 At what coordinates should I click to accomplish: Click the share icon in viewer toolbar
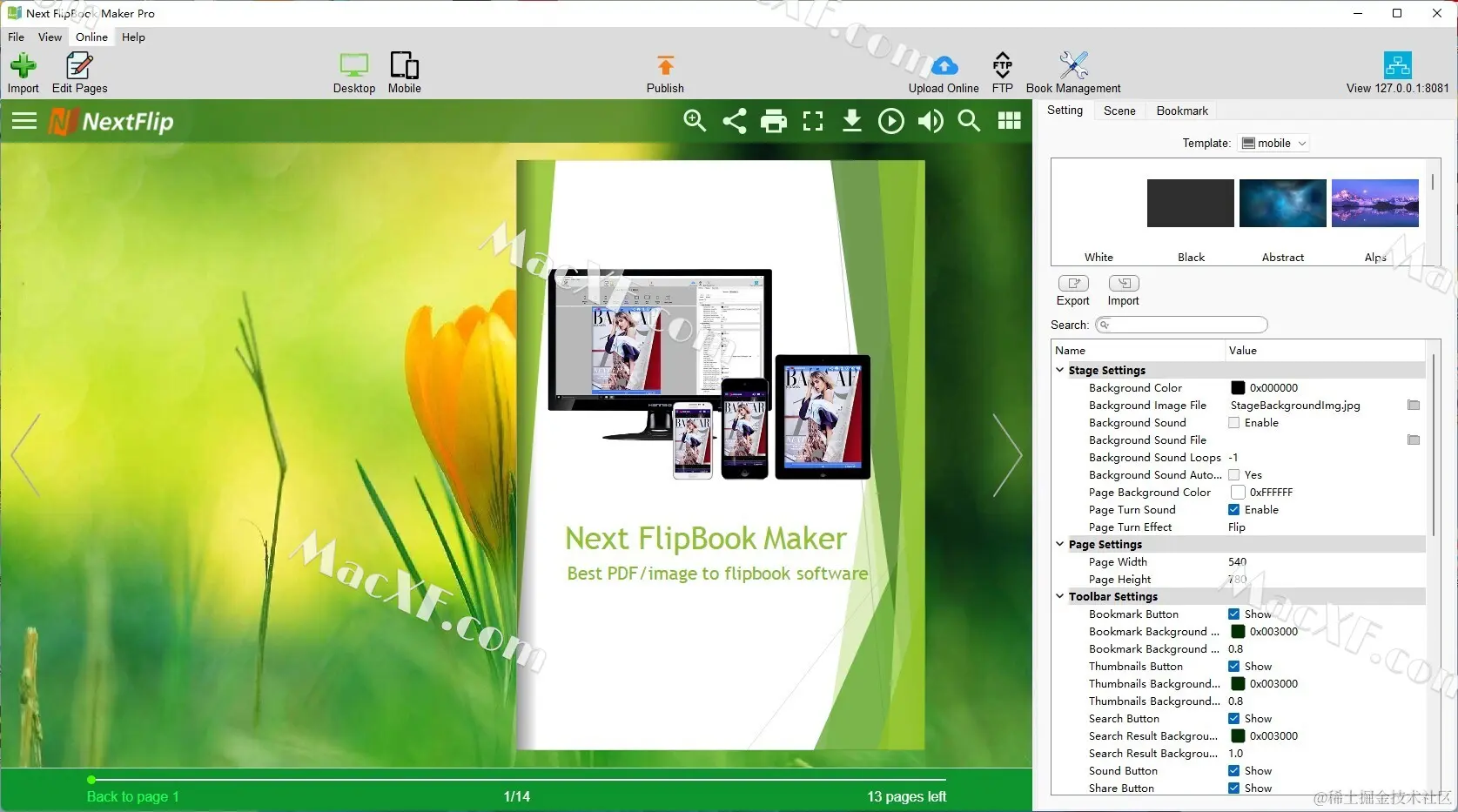(735, 121)
